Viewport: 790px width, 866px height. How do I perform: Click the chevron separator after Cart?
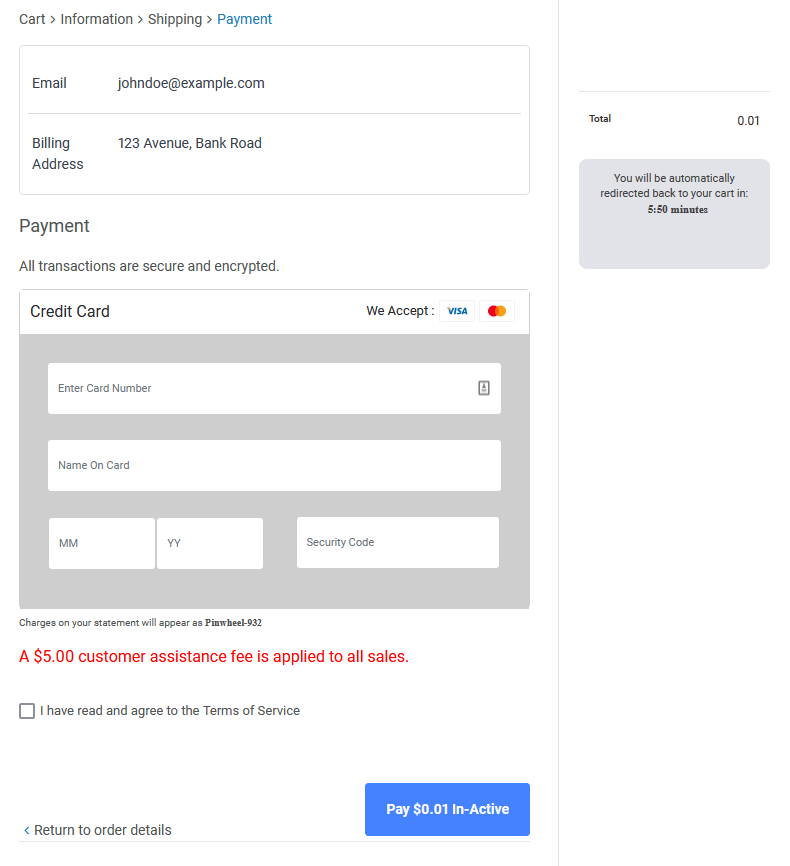coord(52,20)
